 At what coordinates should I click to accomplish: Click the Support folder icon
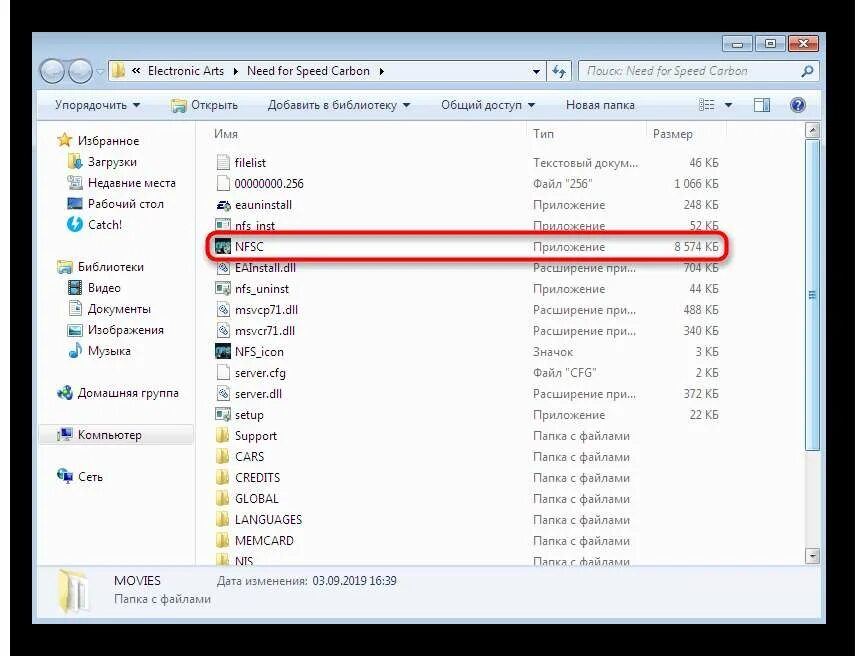223,436
